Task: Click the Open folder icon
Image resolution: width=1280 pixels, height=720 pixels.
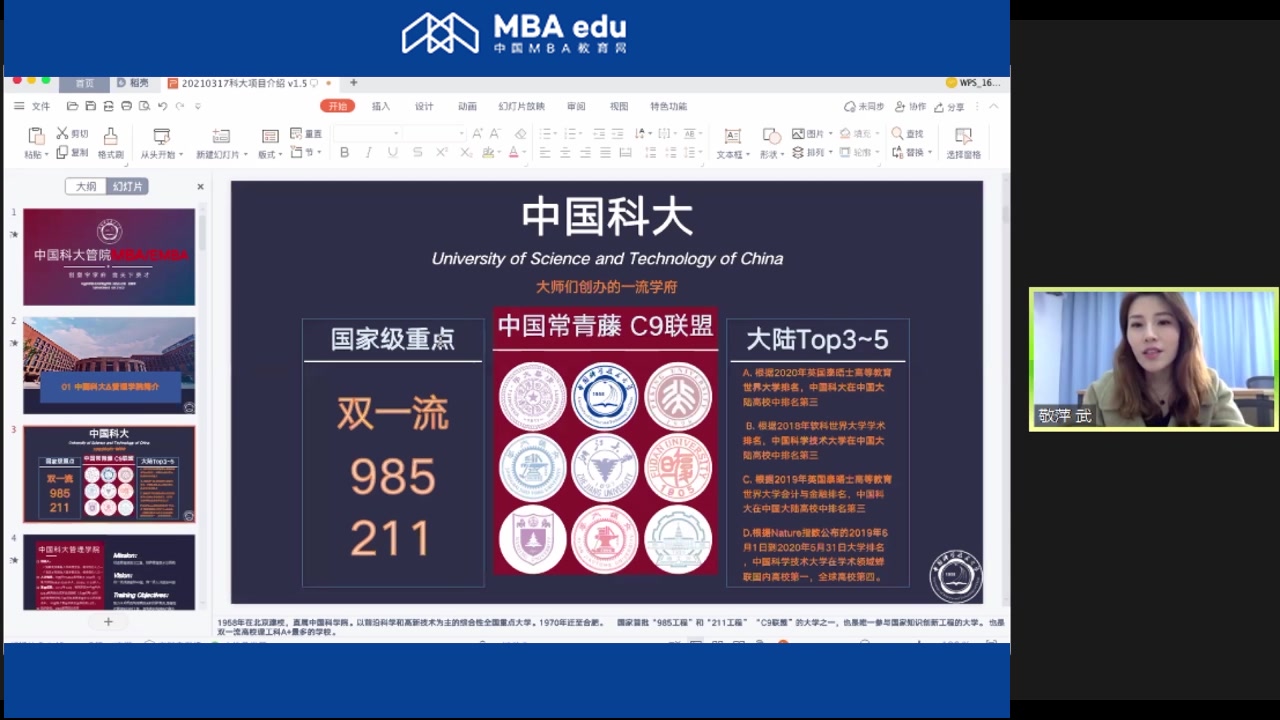Action: point(72,106)
